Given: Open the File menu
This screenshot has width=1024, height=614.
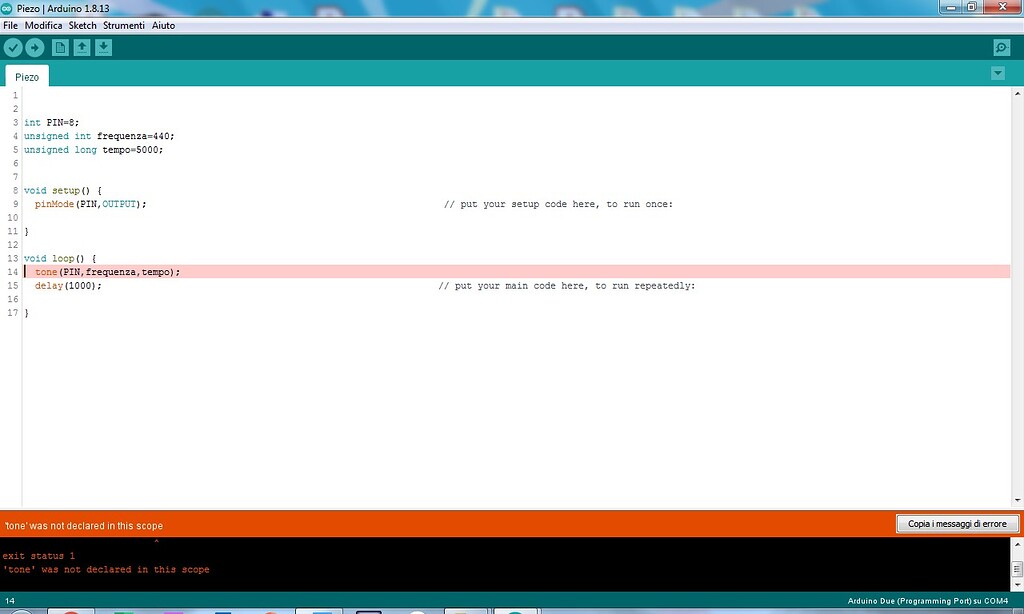Looking at the screenshot, I should pyautogui.click(x=10, y=25).
